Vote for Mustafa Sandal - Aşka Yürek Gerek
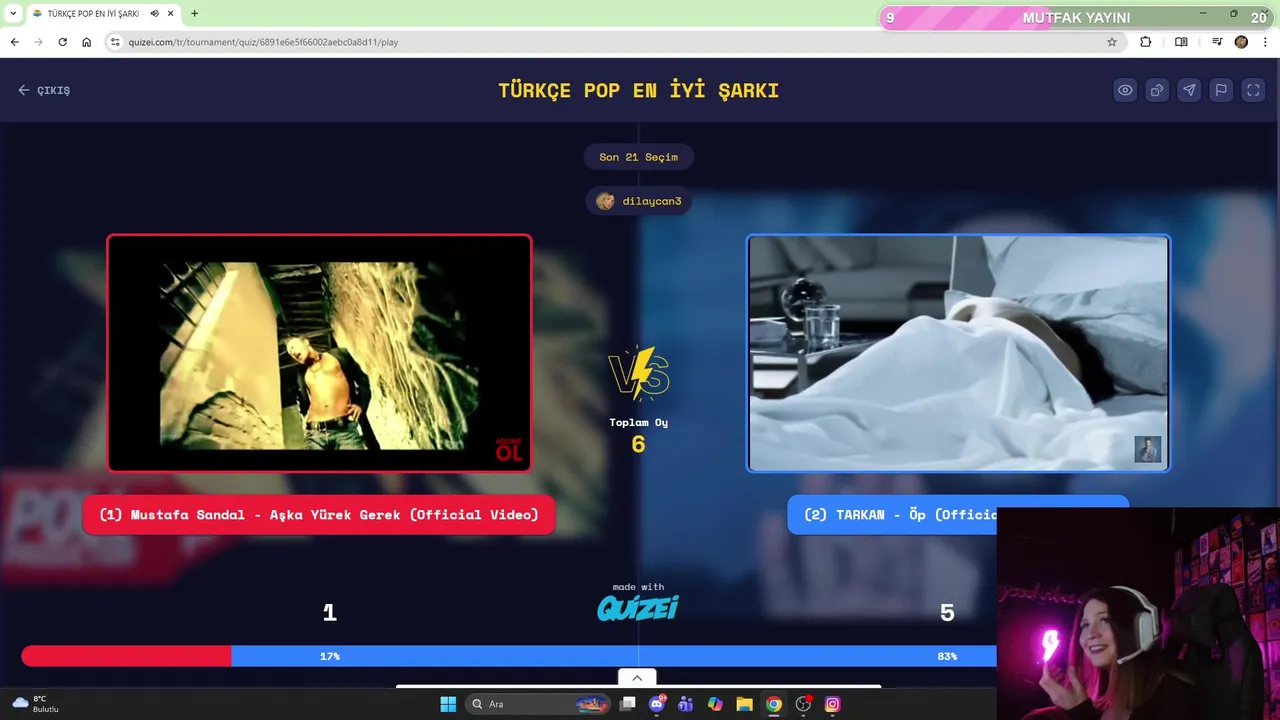Image resolution: width=1280 pixels, height=720 pixels. [319, 515]
